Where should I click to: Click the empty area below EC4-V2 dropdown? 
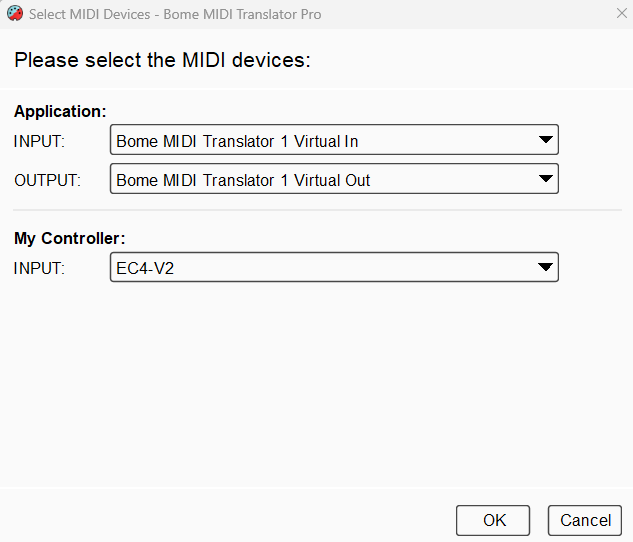coord(316,383)
